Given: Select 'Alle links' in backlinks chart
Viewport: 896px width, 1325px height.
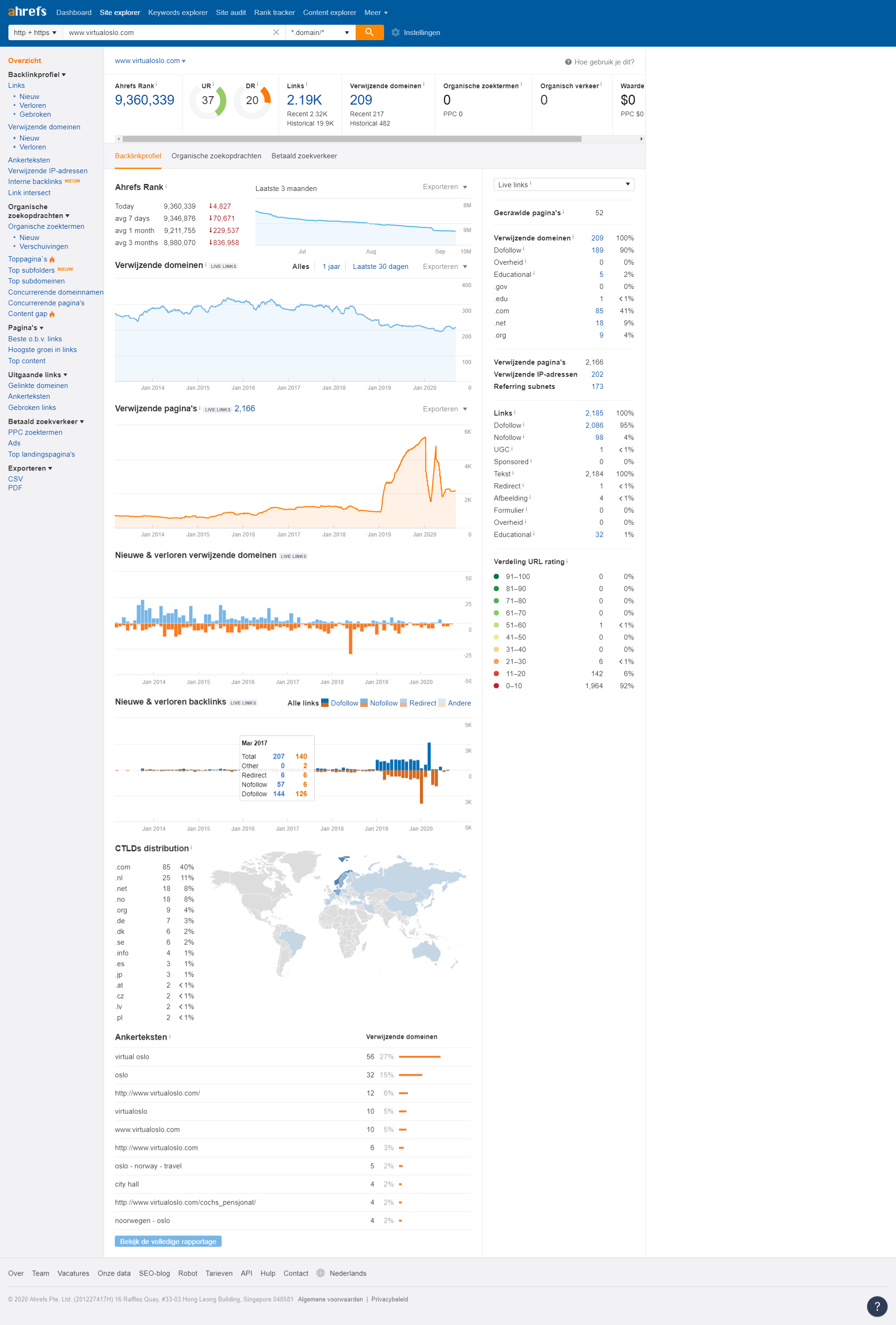Looking at the screenshot, I should tap(303, 703).
